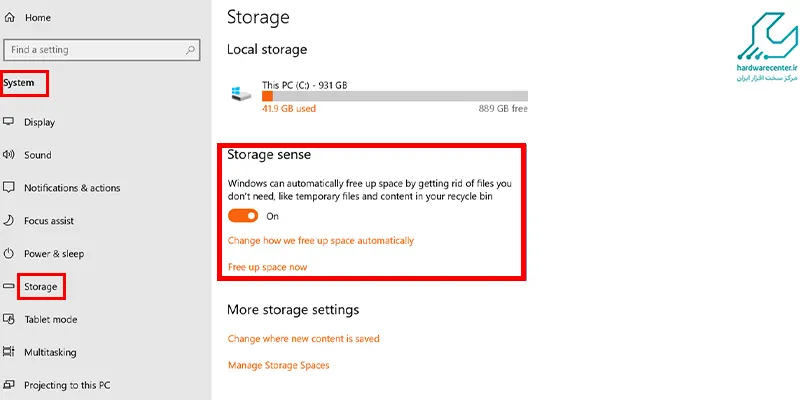
Task: Open Change how we free up space automatically
Action: 321,240
